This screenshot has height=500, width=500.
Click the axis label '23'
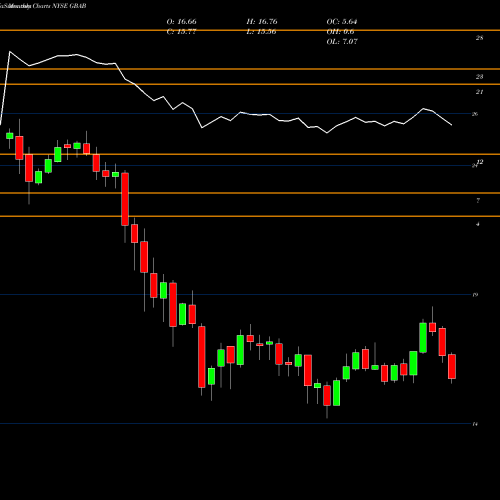[479, 77]
